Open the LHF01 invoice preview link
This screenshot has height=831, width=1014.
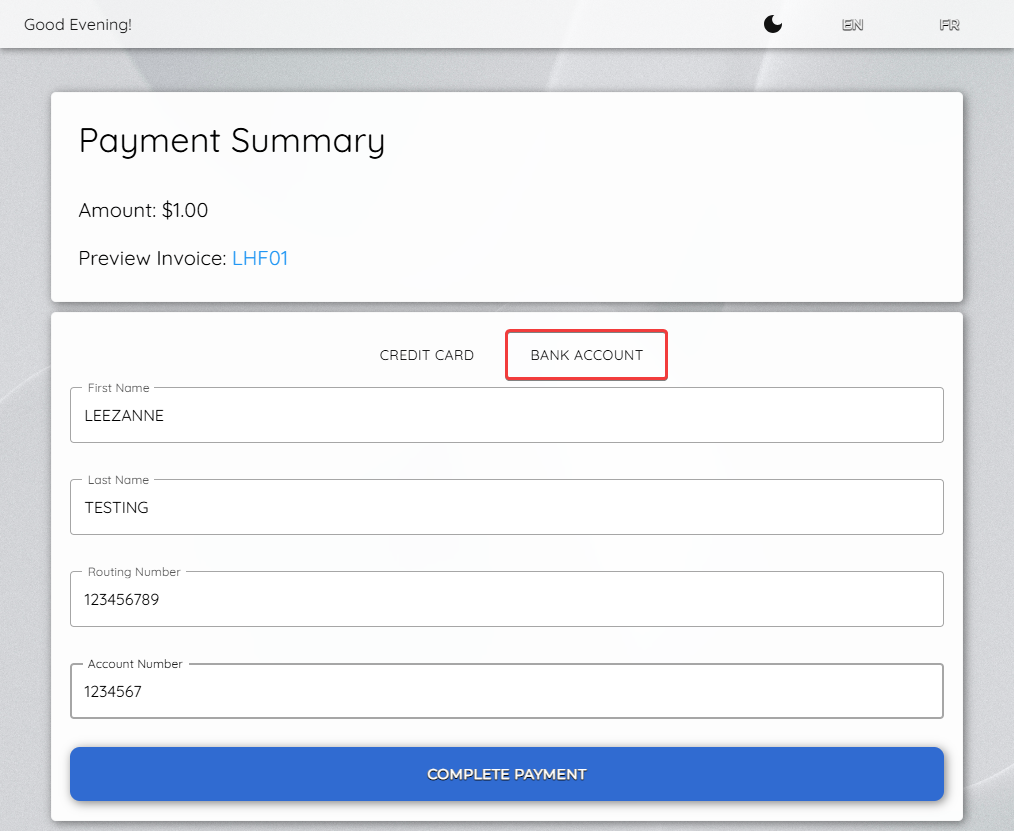(x=260, y=258)
